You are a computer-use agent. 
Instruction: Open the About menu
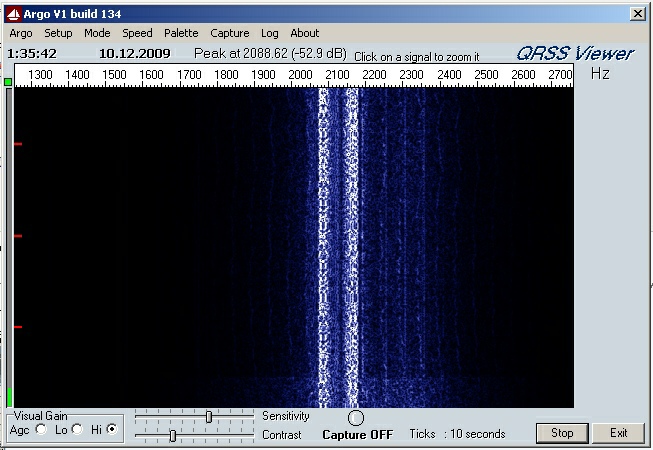point(305,33)
